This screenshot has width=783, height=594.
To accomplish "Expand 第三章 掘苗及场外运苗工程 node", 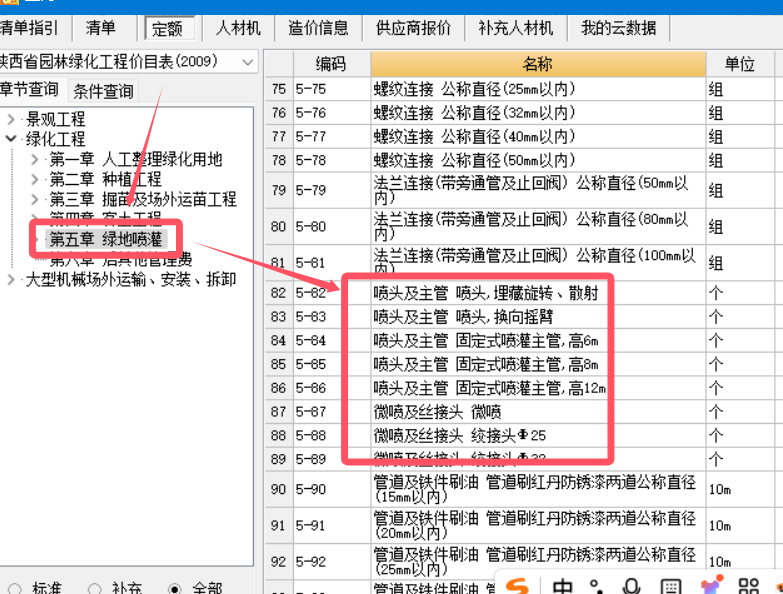I will pyautogui.click(x=34, y=199).
